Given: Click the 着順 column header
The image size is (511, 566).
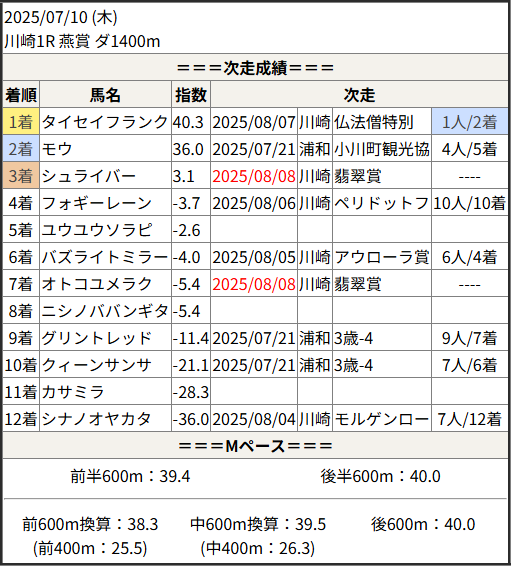Looking at the screenshot, I should (x=21, y=95).
